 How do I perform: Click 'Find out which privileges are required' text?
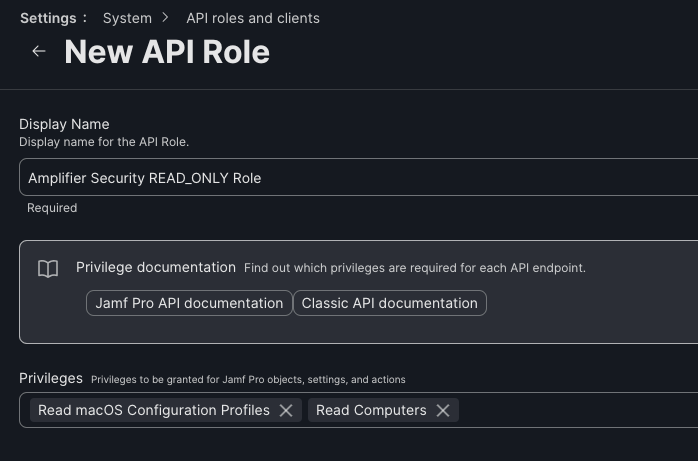tap(415, 268)
